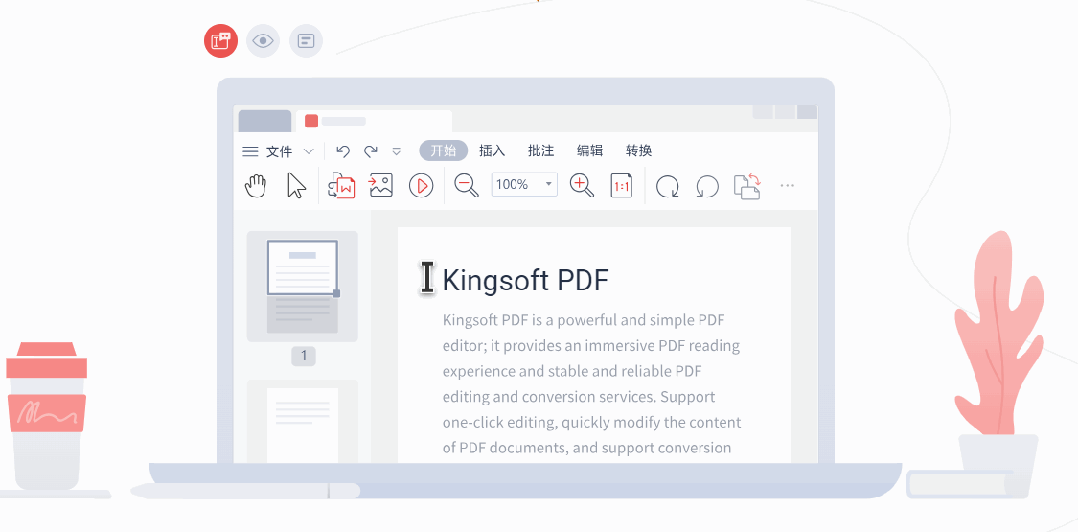Click the rotate document pages icon
The image size is (1078, 532).
click(747, 186)
